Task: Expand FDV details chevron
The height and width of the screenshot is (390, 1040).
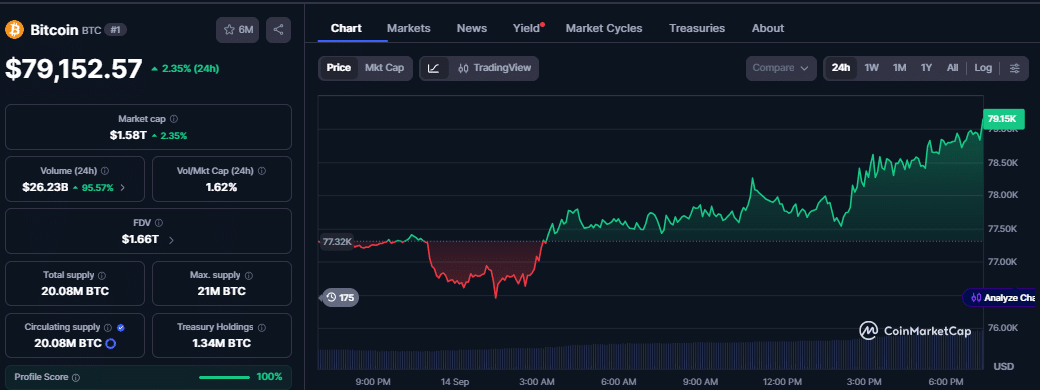Action: pyautogui.click(x=171, y=240)
